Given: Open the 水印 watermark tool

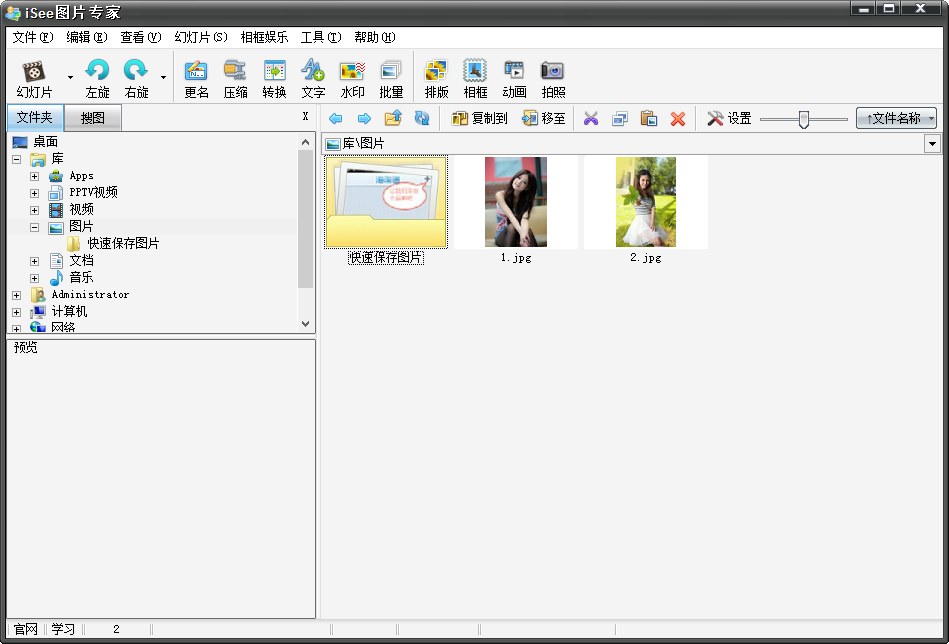Looking at the screenshot, I should [352, 79].
